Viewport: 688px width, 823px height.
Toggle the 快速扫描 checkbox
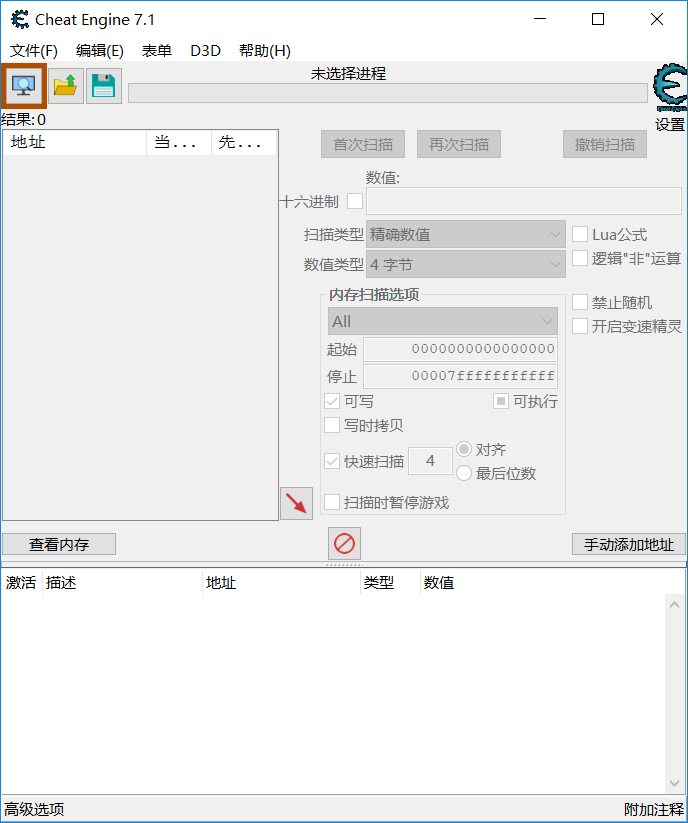[x=332, y=461]
